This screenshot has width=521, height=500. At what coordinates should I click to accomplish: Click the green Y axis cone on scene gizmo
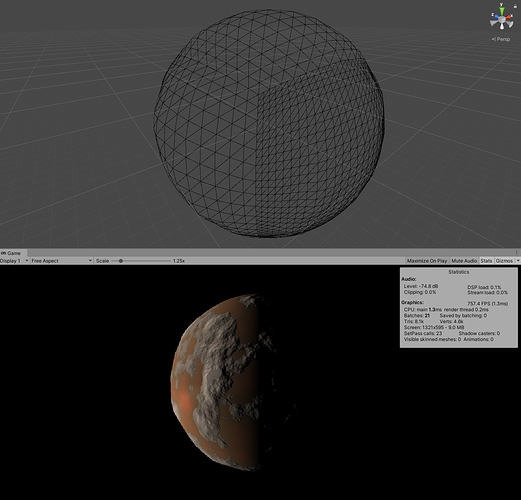(502, 10)
